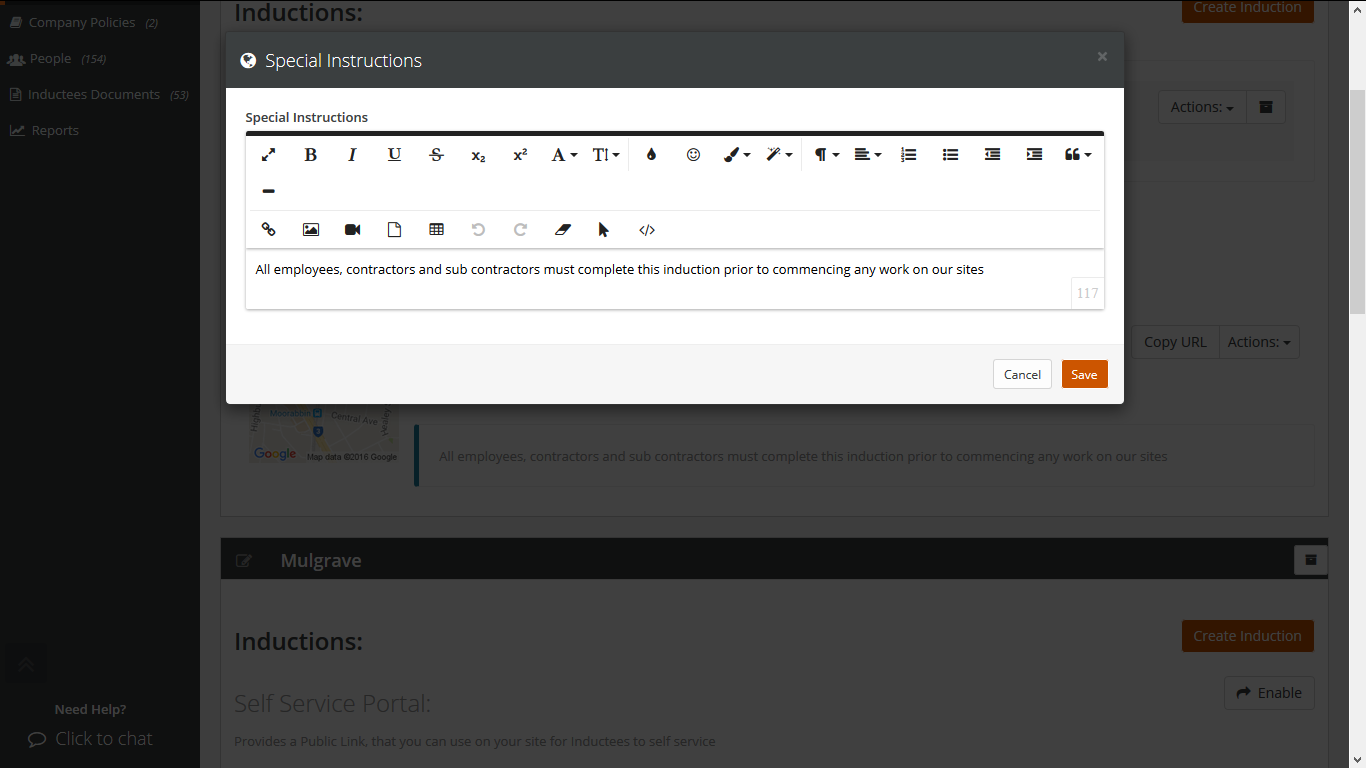1366x768 pixels.
Task: Toggle bold formatting in the editor
Action: click(310, 155)
